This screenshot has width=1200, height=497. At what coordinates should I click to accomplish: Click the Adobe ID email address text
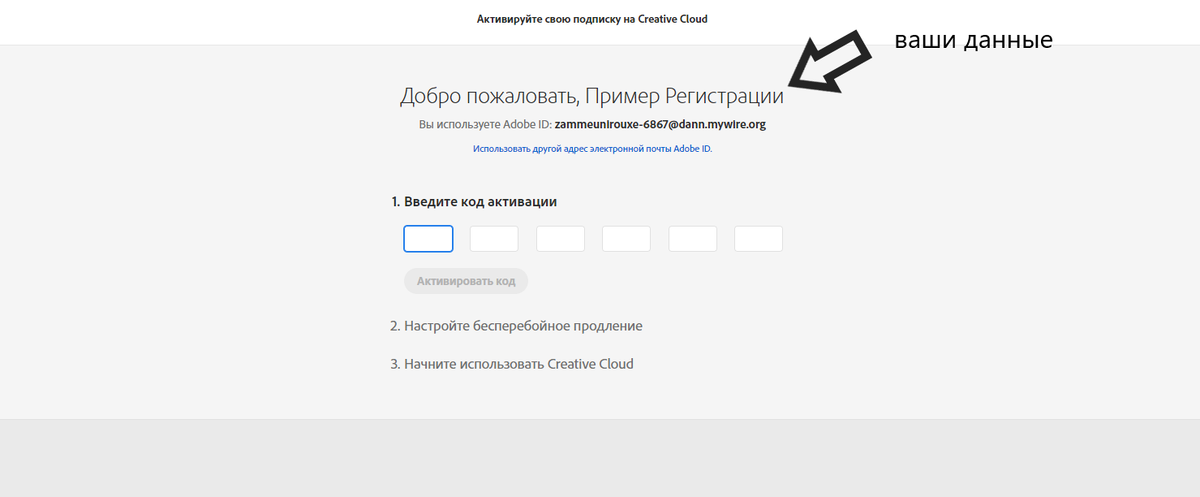(x=660, y=125)
